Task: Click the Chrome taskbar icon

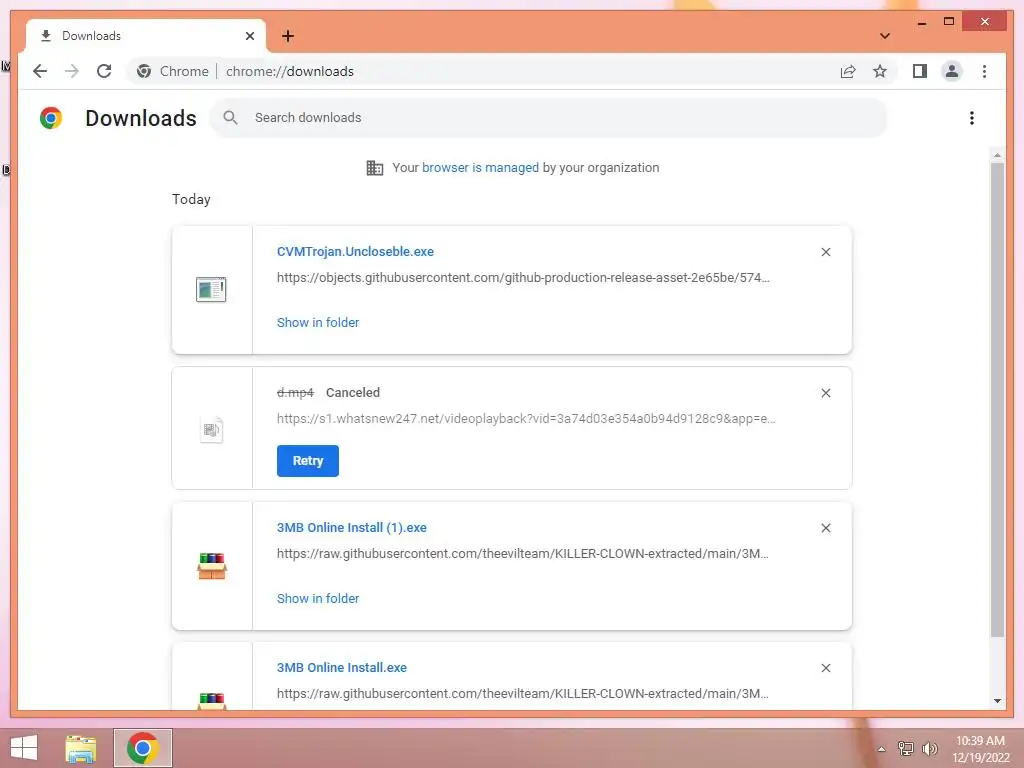Action: tap(143, 748)
